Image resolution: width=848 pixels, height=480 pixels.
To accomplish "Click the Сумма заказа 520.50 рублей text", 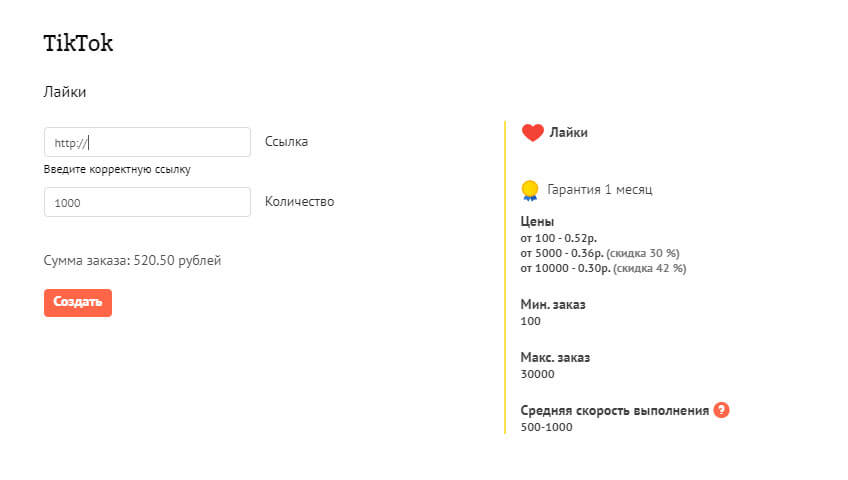I will (x=132, y=261).
